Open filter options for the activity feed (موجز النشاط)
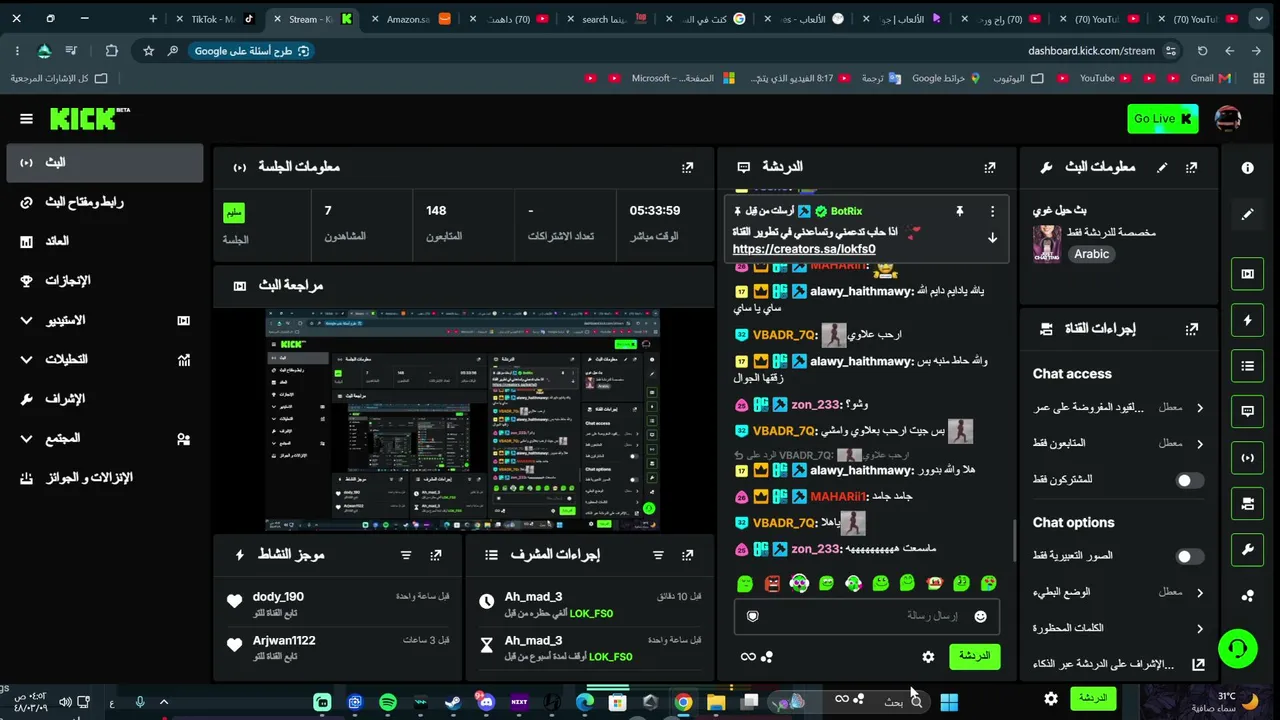Screen dimensions: 1280x720 pos(405,555)
